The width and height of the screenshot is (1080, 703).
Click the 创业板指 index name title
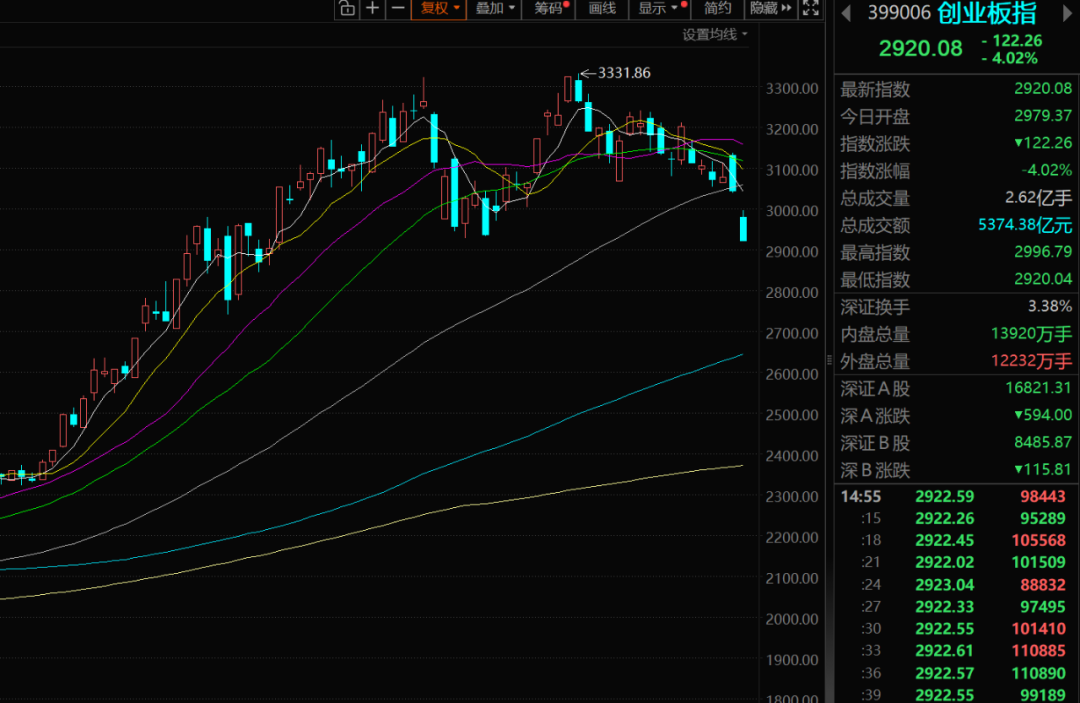(987, 14)
